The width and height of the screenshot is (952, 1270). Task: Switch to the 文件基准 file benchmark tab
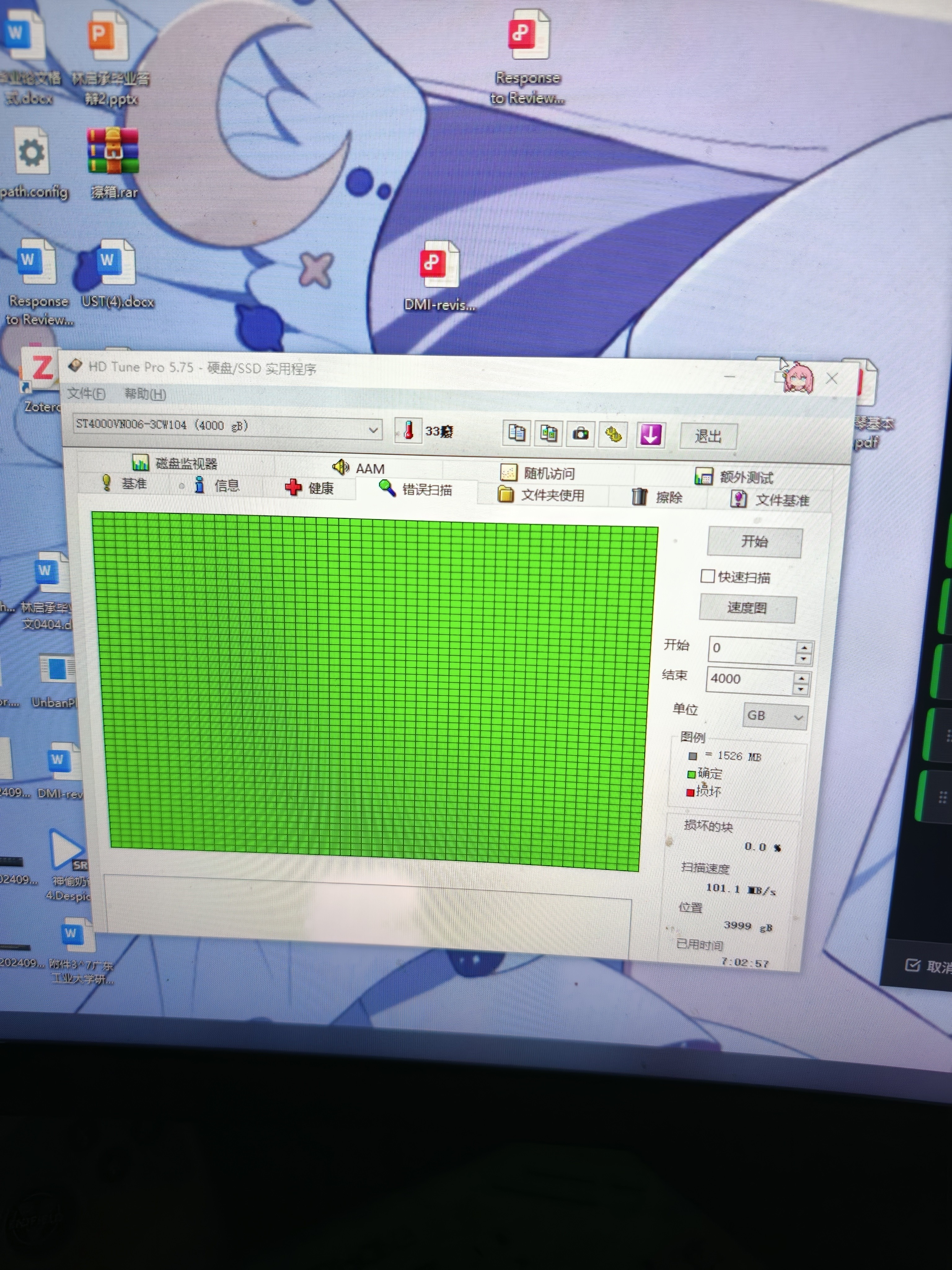tap(769, 500)
